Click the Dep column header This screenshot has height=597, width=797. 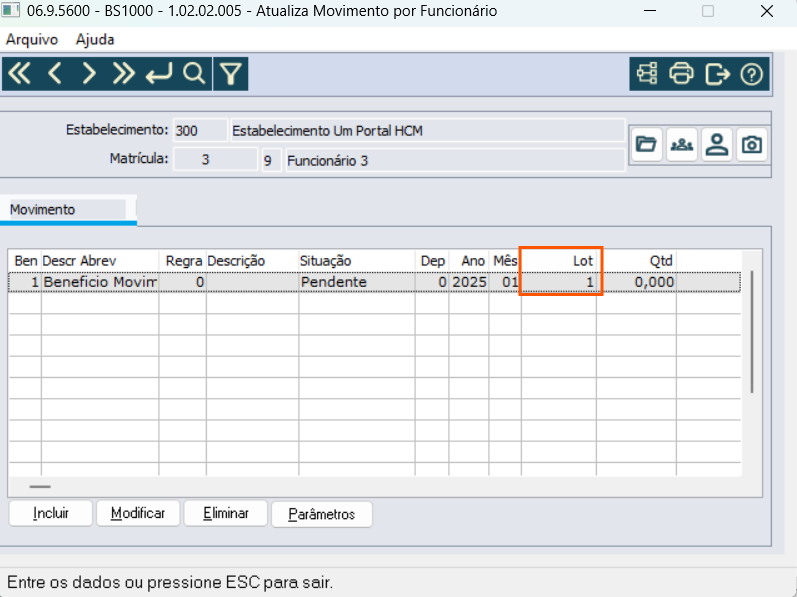[x=432, y=261]
